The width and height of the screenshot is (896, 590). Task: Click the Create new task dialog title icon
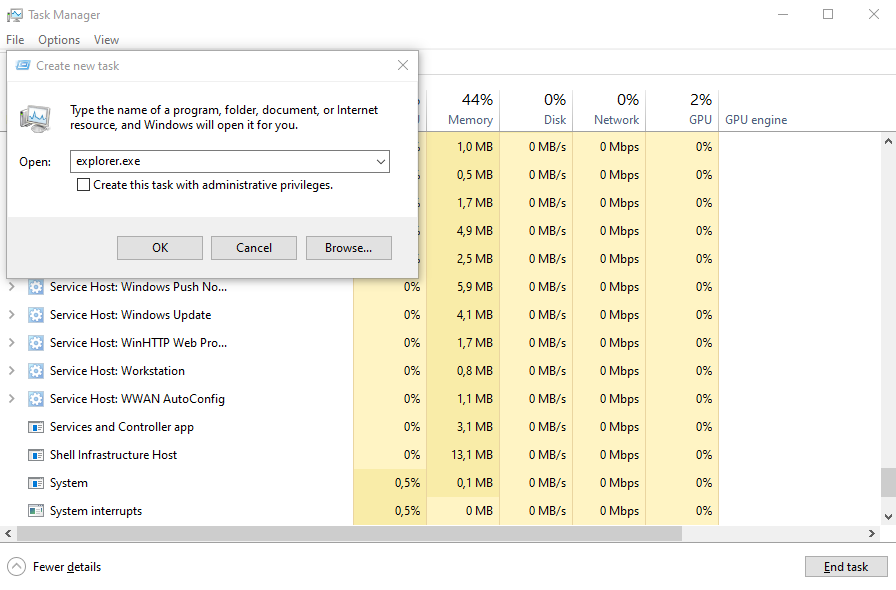coord(23,65)
